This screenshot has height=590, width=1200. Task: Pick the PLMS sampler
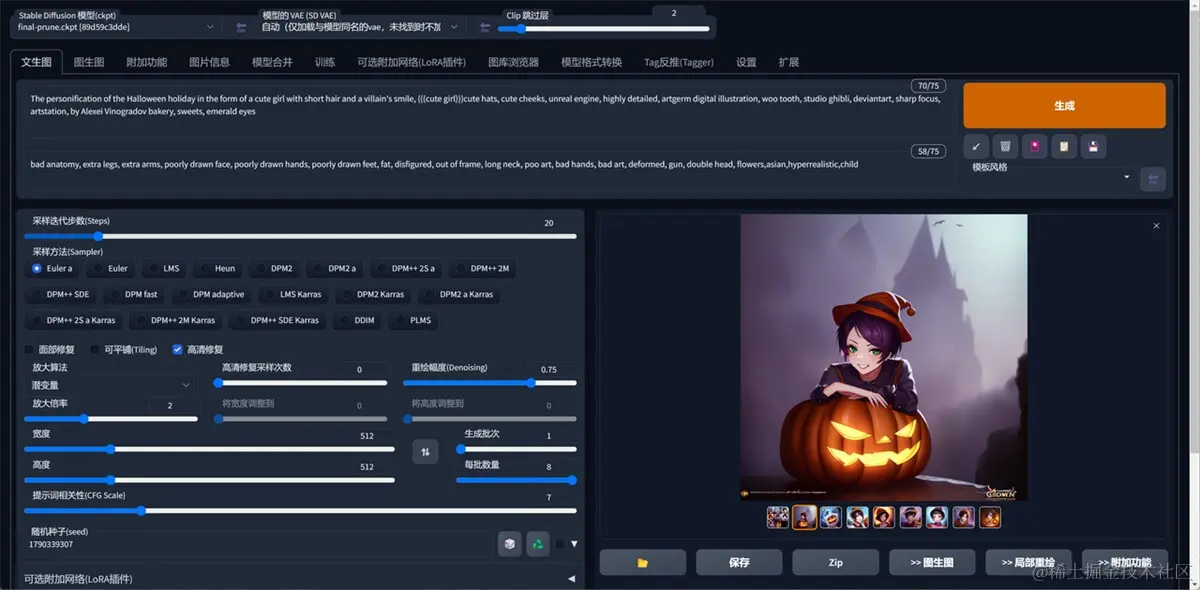[x=413, y=320]
